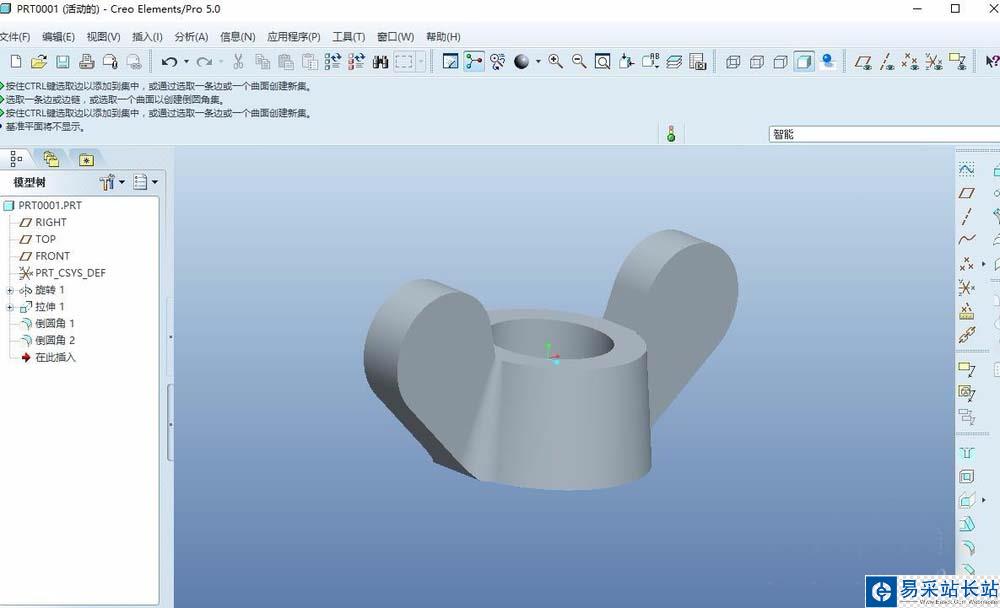Switch to Shading display style
The width and height of the screenshot is (1000, 608).
coord(804,62)
